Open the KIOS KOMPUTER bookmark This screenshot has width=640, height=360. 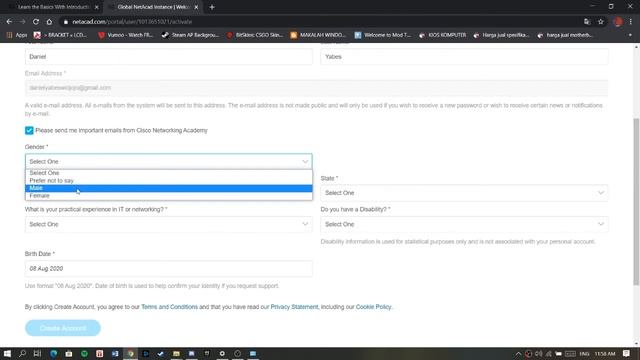coord(442,35)
